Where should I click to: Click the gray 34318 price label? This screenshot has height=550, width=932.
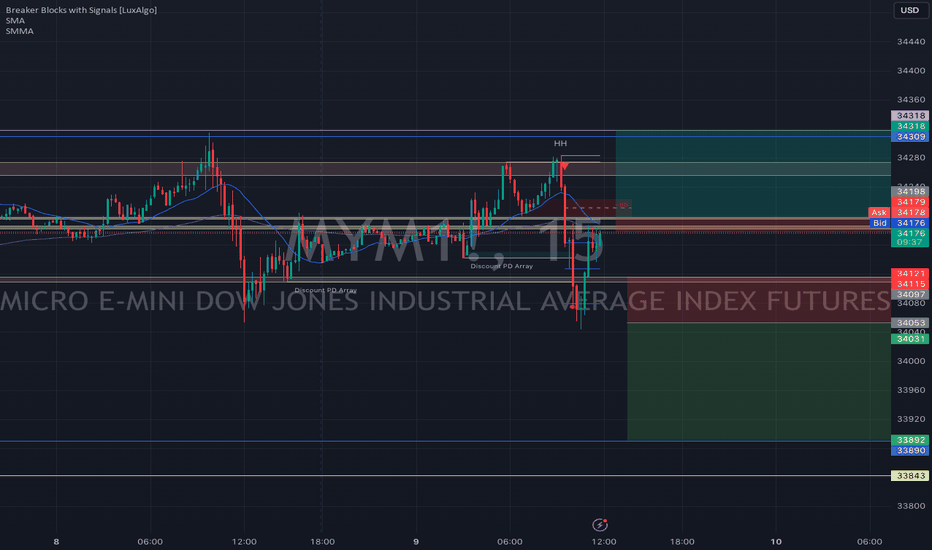click(910, 115)
